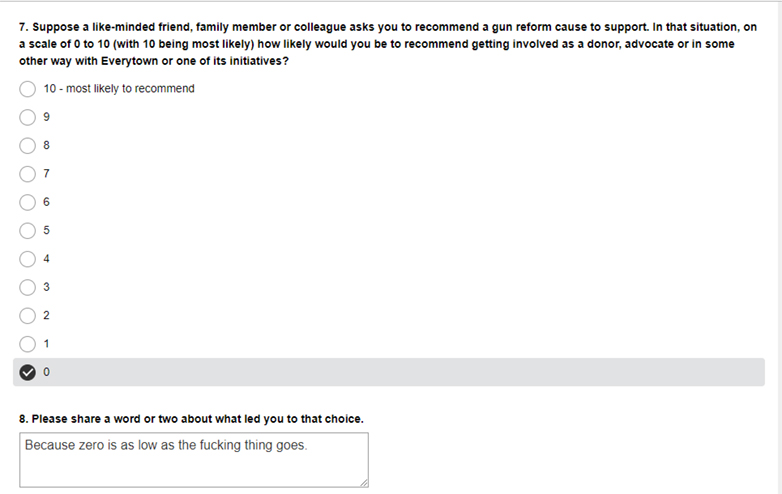Click the number 5 label beside its radio
782x494 pixels.
[46, 230]
